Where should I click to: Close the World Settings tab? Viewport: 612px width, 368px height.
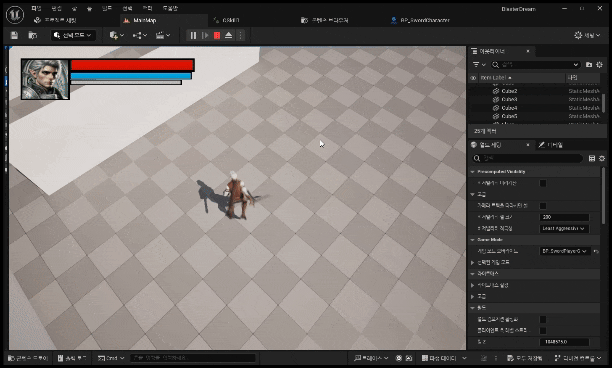(528, 145)
